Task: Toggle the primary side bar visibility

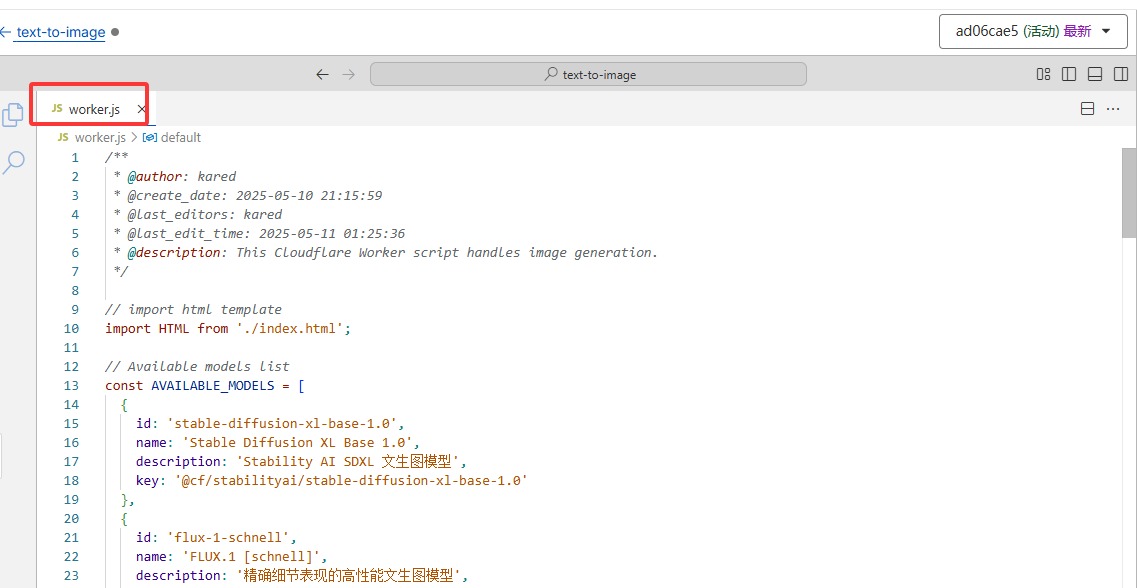Action: pyautogui.click(x=1069, y=74)
